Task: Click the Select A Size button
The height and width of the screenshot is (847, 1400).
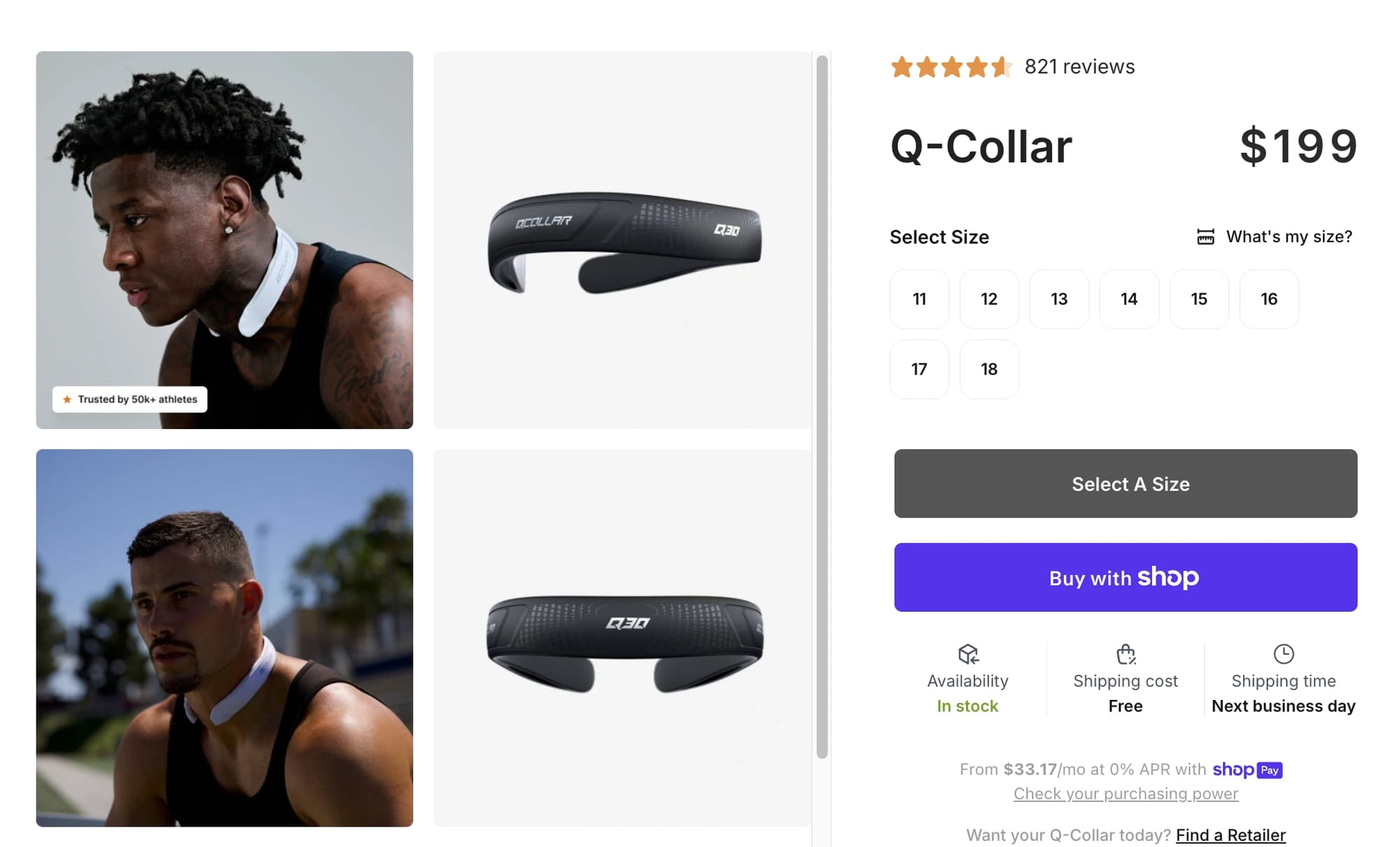Action: point(1126,484)
